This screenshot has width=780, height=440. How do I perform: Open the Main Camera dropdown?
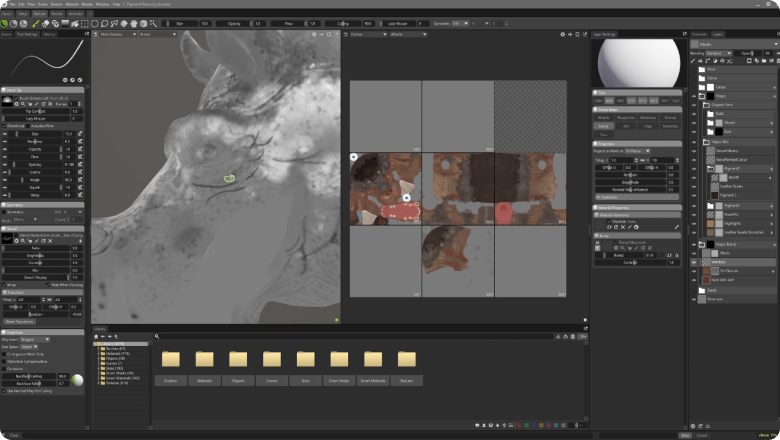click(117, 33)
